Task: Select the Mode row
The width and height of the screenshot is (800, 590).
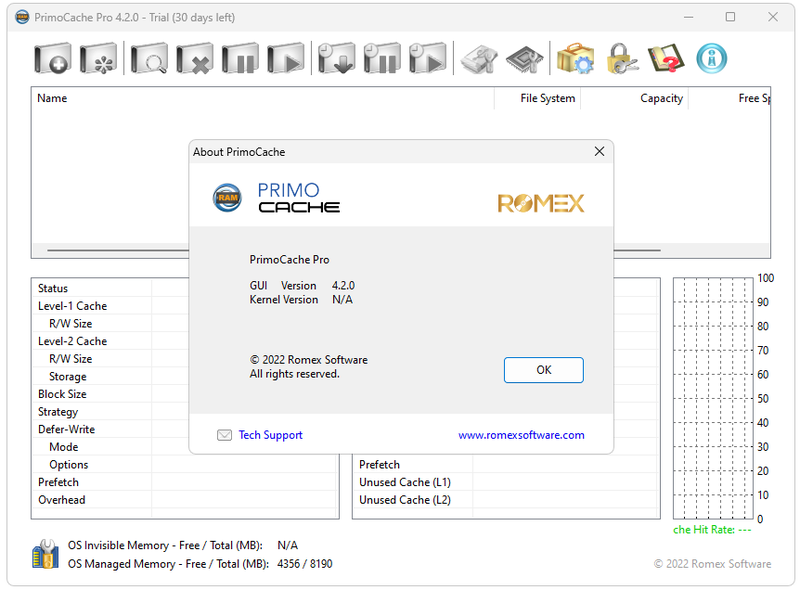Action: [185, 447]
